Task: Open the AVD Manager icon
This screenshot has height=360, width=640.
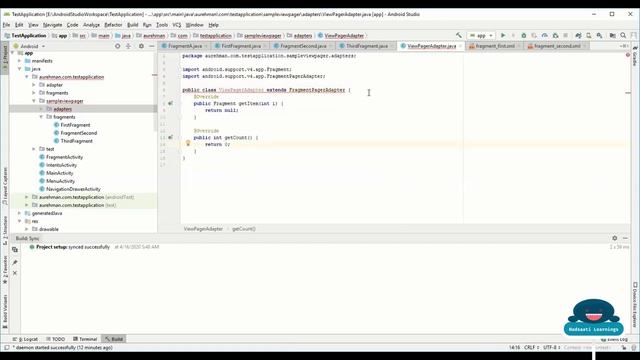Action: [x=589, y=36]
